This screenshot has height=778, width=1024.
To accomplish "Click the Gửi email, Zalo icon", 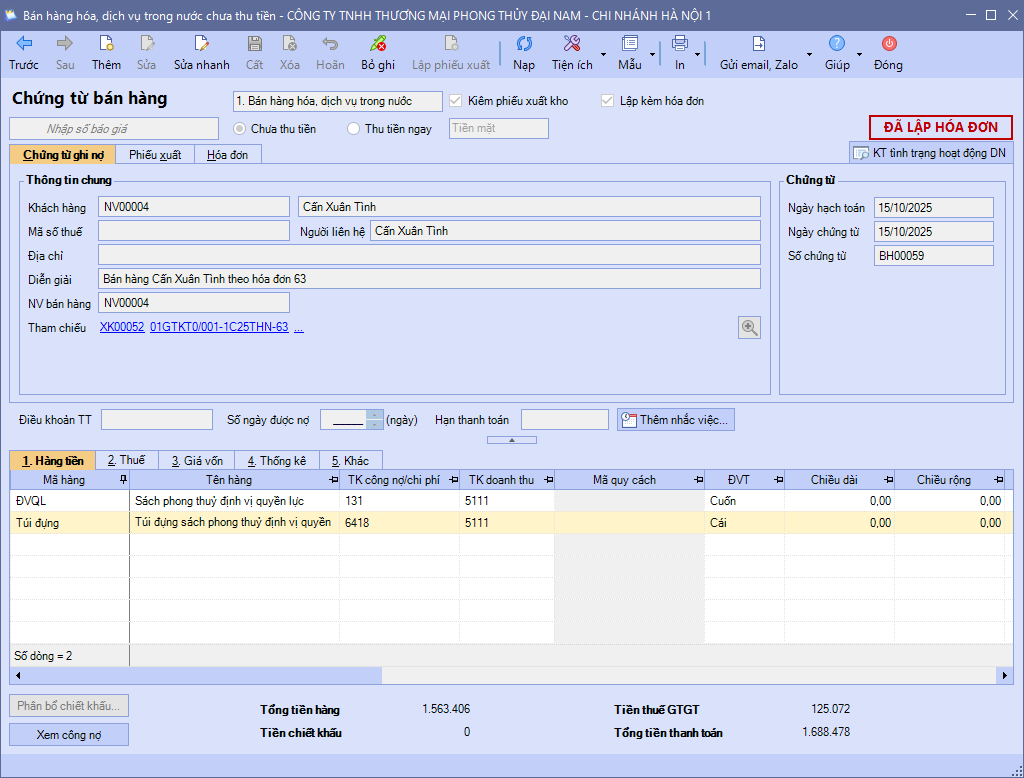I will 759,44.
